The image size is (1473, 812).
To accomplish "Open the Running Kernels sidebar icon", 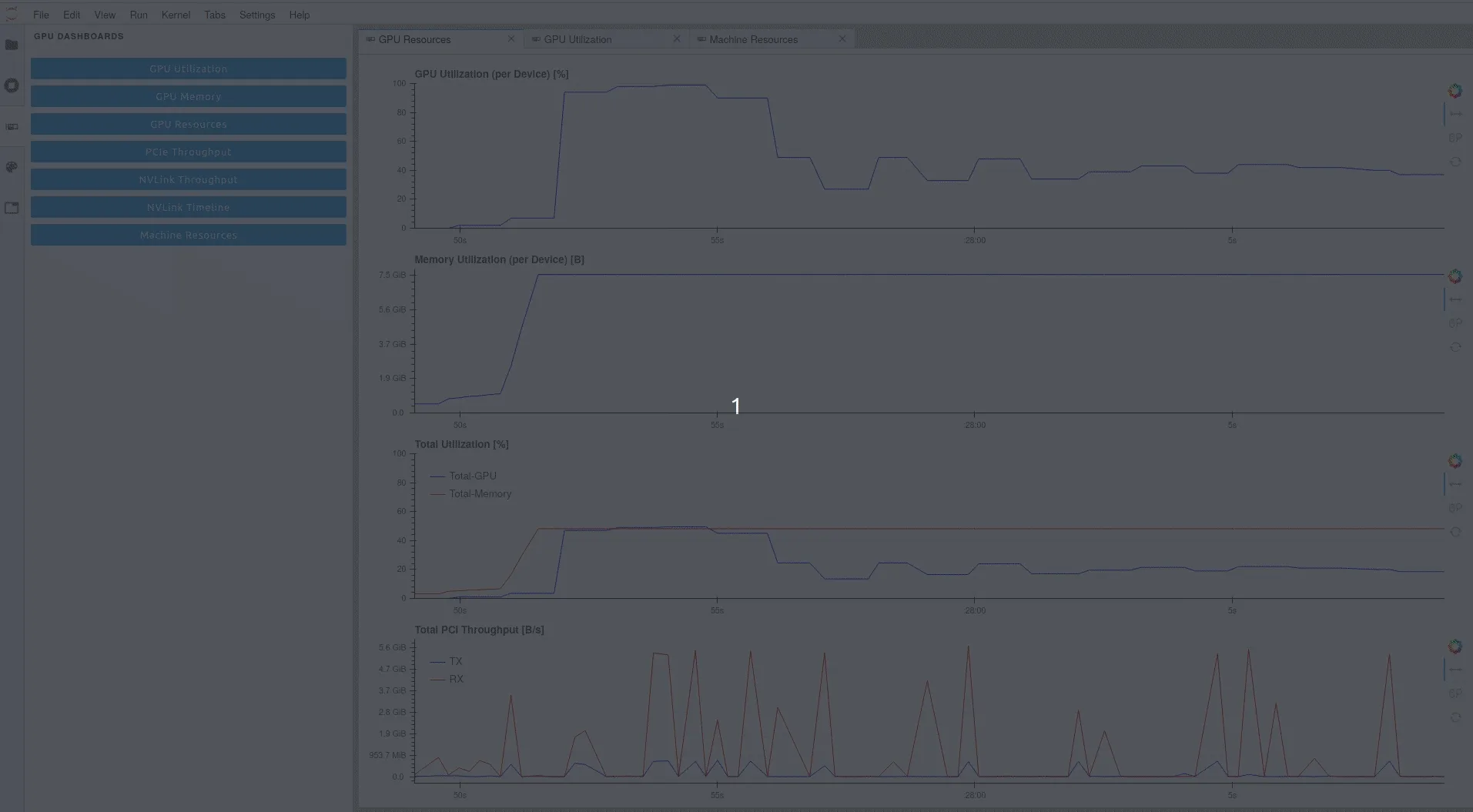I will pos(12,85).
